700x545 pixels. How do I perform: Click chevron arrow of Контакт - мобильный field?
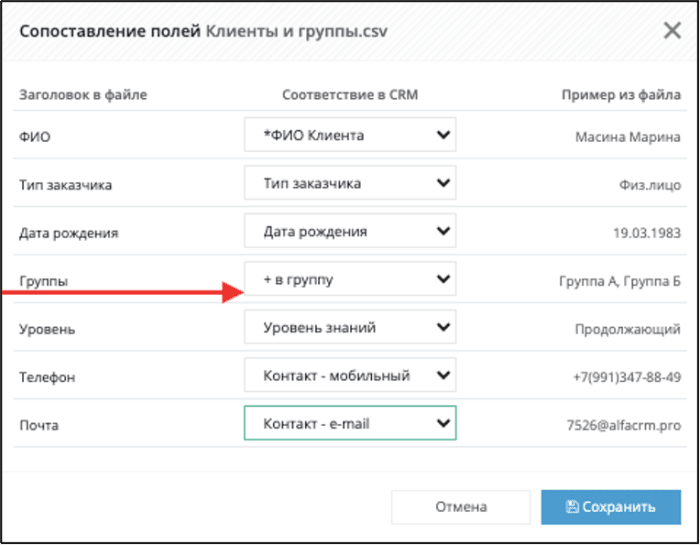point(443,375)
